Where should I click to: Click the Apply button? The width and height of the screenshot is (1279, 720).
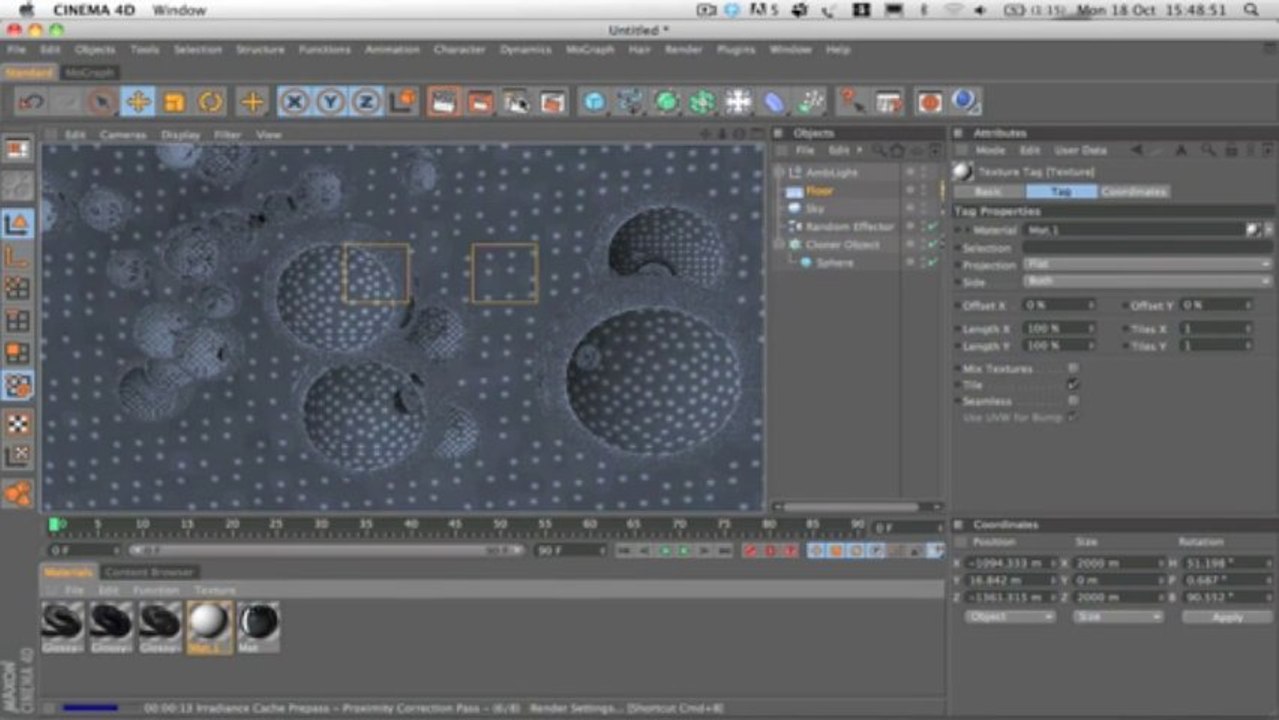pos(1227,617)
